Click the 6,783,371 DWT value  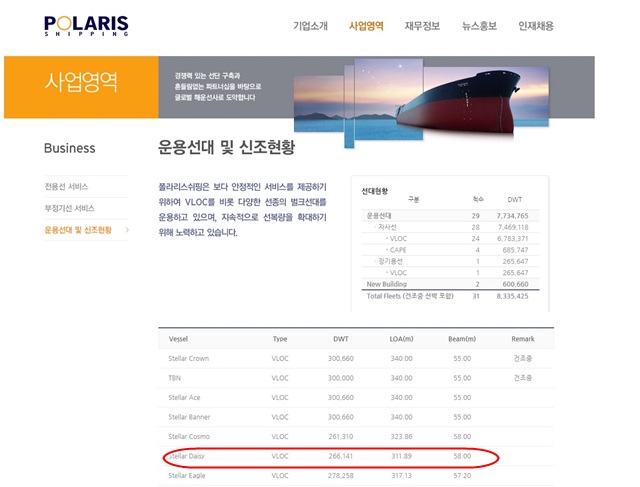512,238
